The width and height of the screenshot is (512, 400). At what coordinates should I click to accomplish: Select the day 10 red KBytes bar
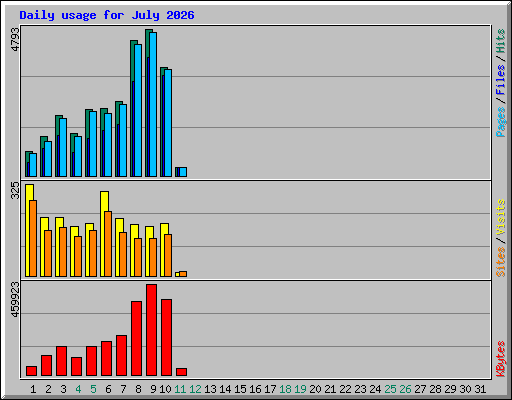pos(166,338)
